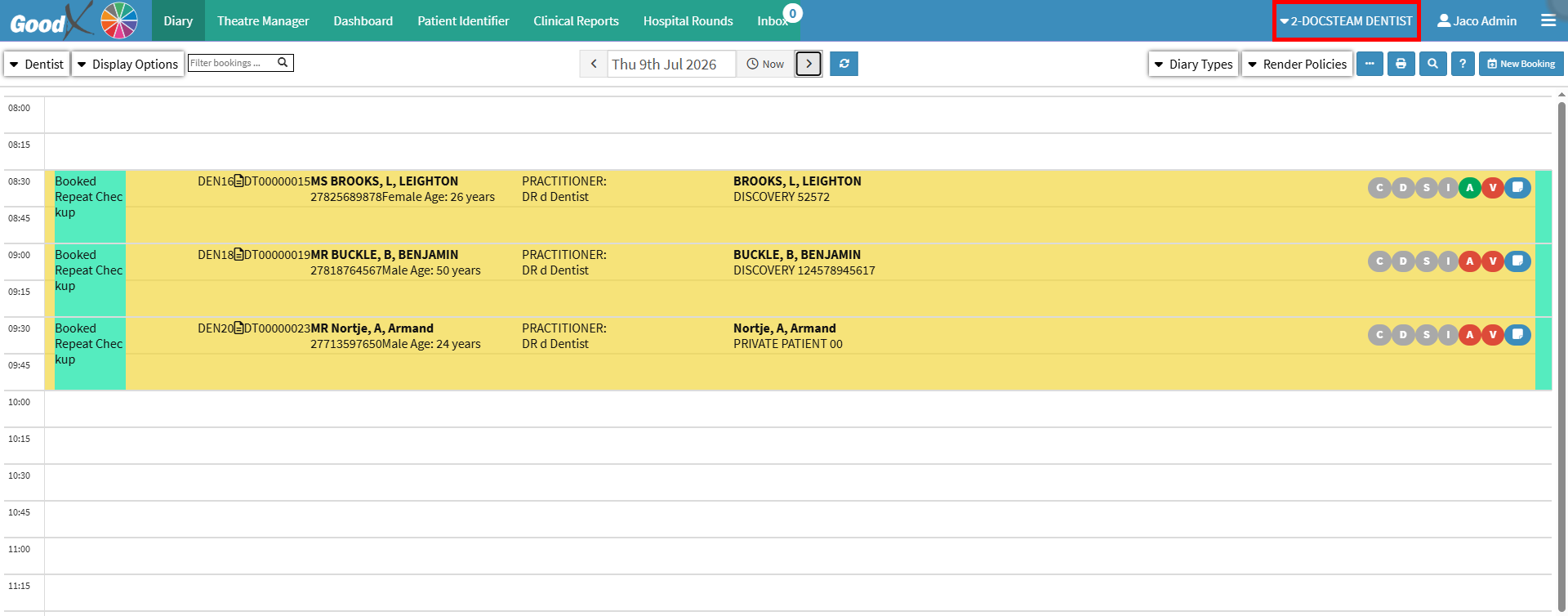Click the New Booking button
The image size is (1568, 616).
pos(1521,64)
